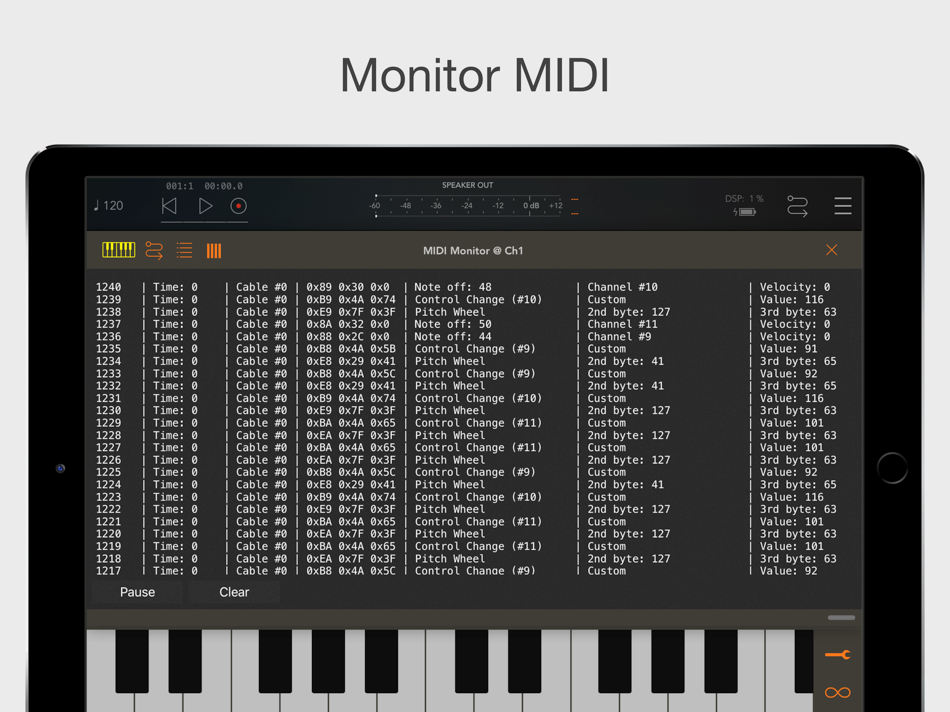
Task: Select the list view icon in the monitor toolbar
Action: click(x=184, y=250)
